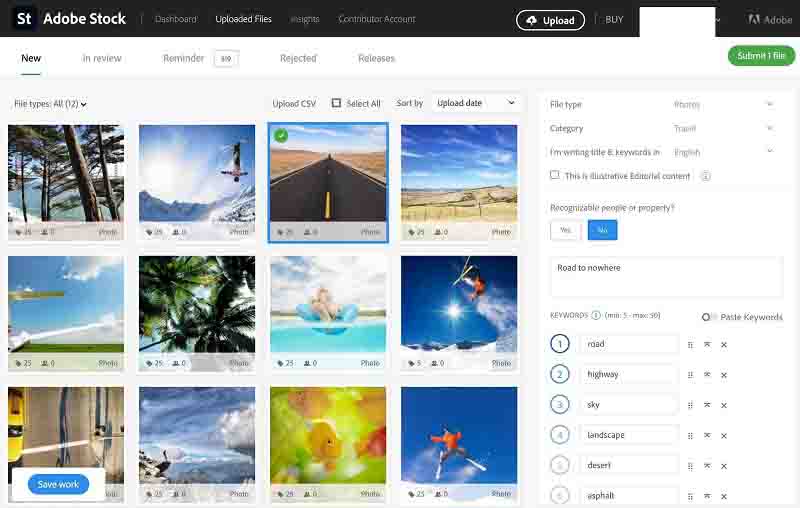800x508 pixels.
Task: Click the Adobe Stock St logo
Action: point(26,19)
